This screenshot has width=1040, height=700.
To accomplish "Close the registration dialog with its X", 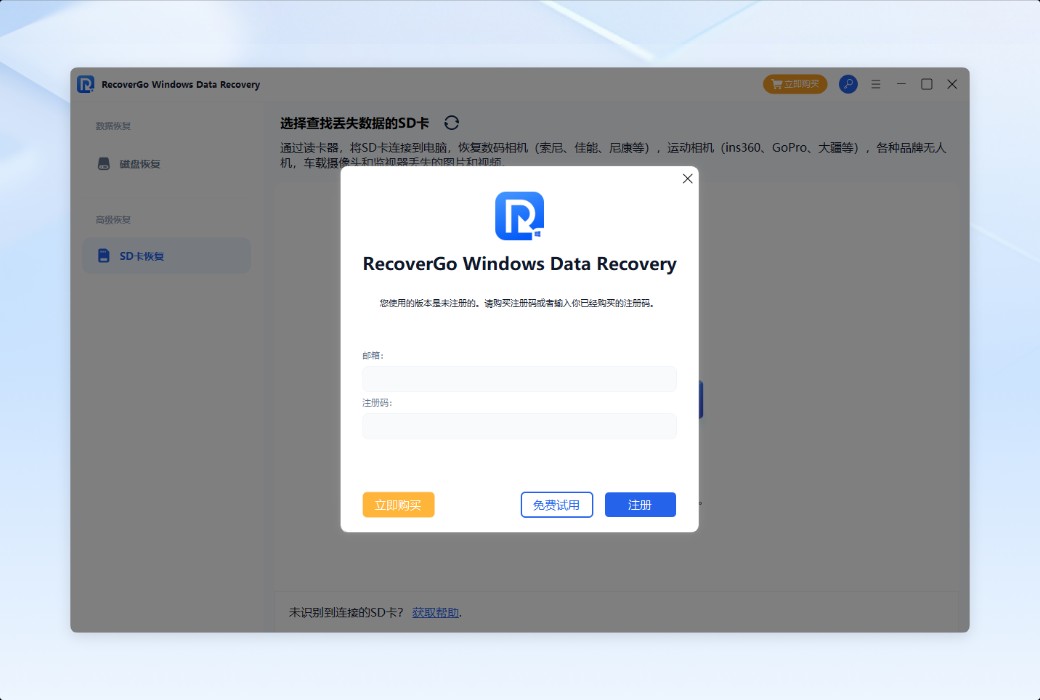I will (687, 178).
